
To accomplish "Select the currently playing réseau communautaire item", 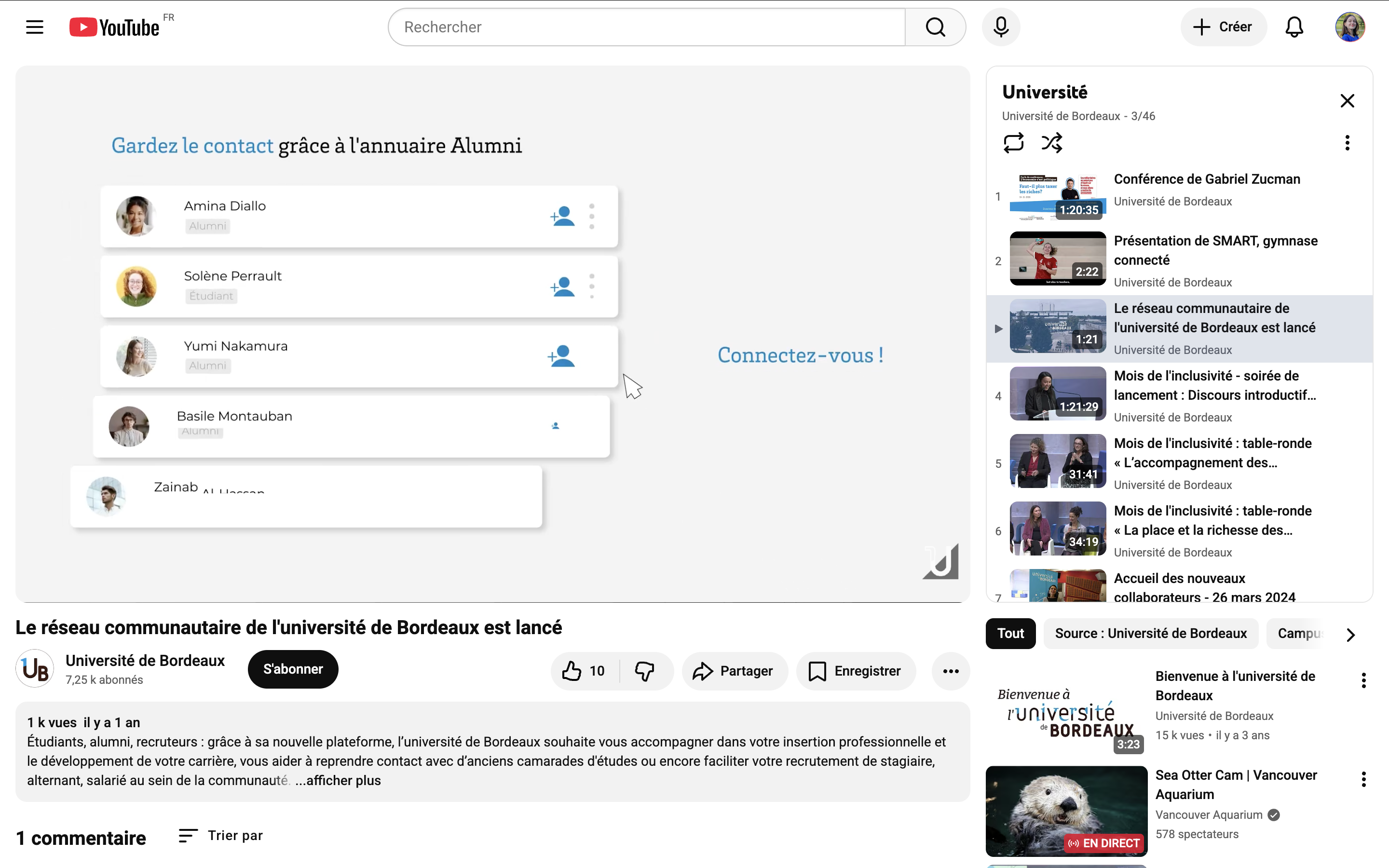I will point(1179,329).
